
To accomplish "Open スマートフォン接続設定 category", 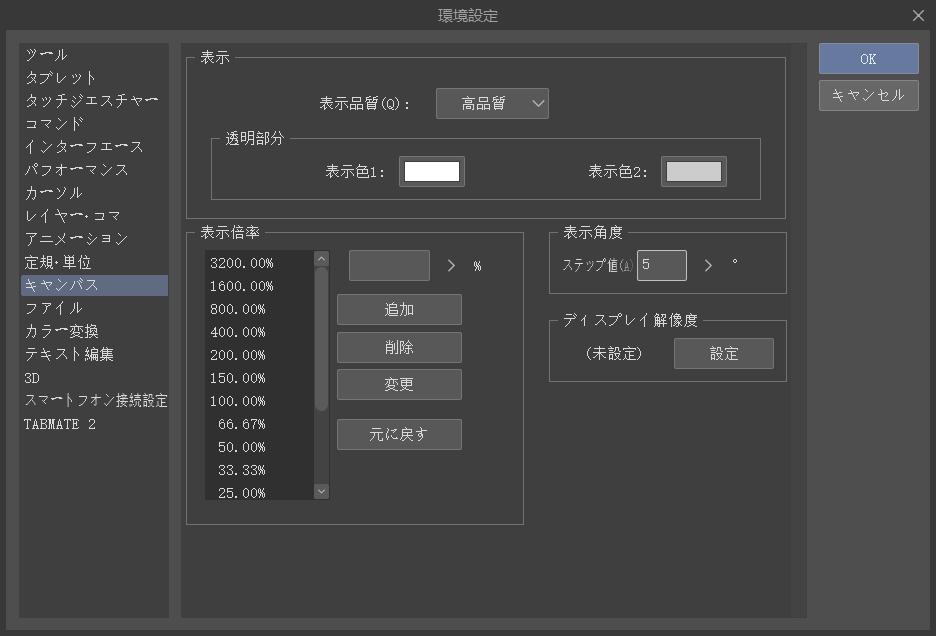I will click(96, 401).
